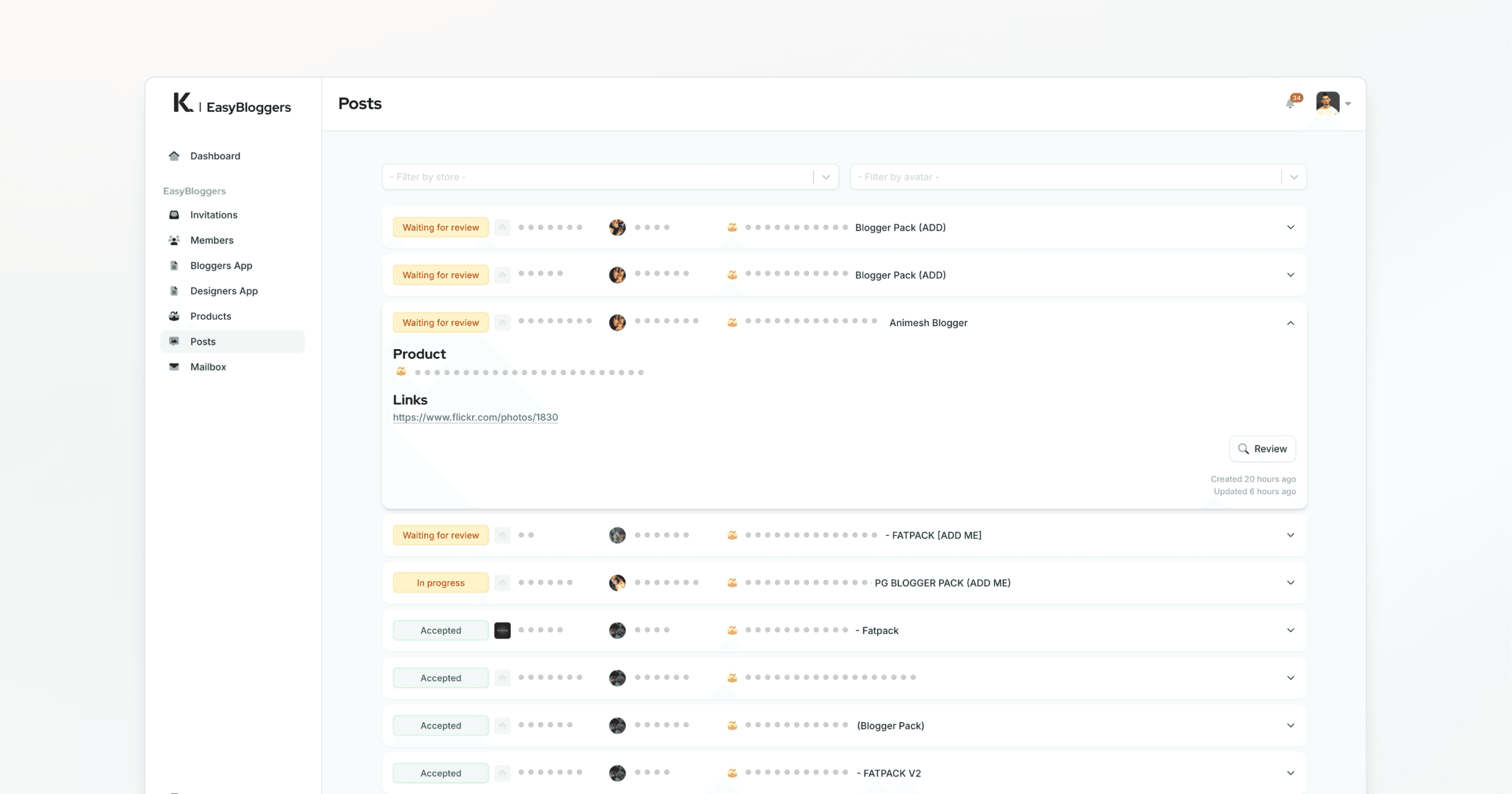Click the Members people icon
This screenshot has height=794, width=1512.
click(x=174, y=240)
